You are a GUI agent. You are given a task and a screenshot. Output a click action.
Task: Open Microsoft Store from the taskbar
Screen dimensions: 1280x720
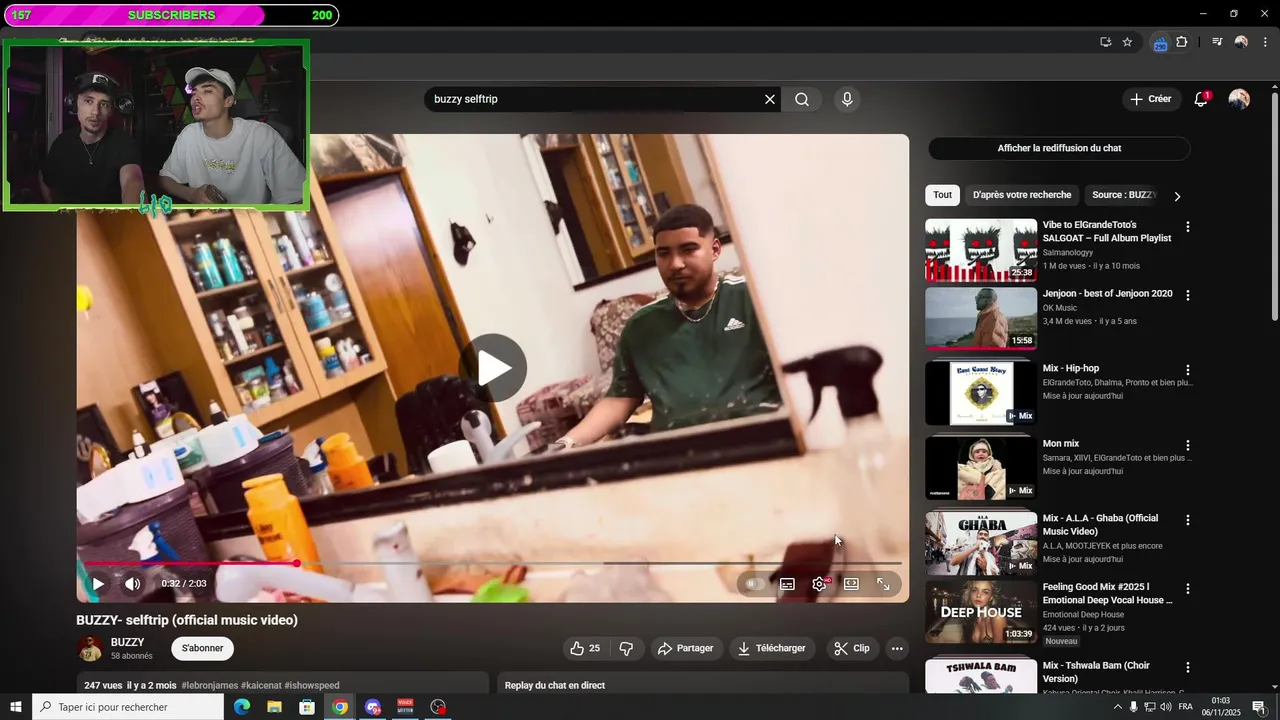pos(307,707)
